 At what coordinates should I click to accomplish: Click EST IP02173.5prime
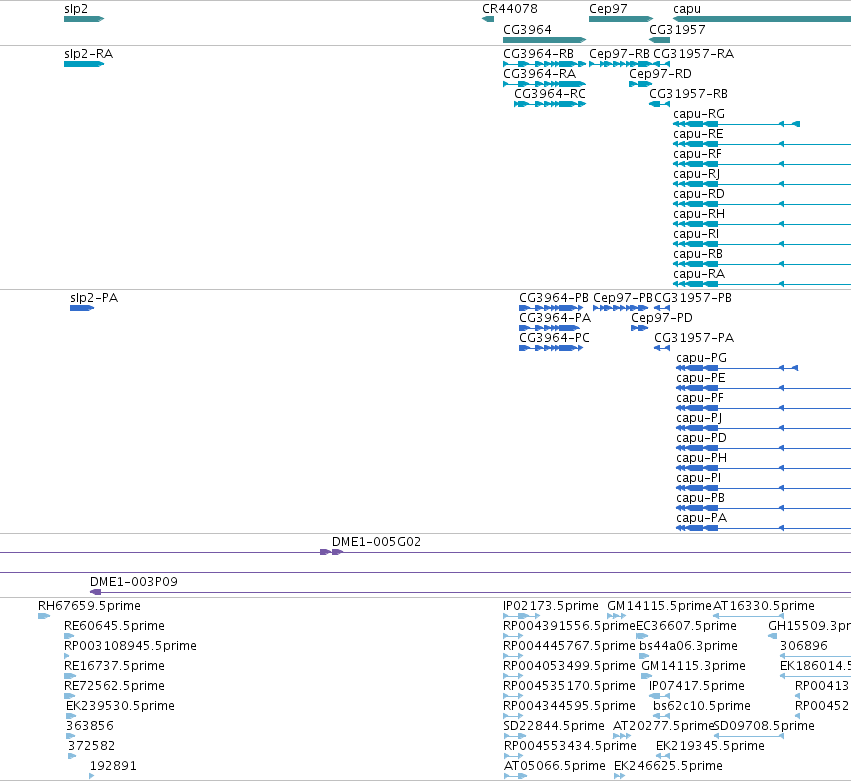551,606
